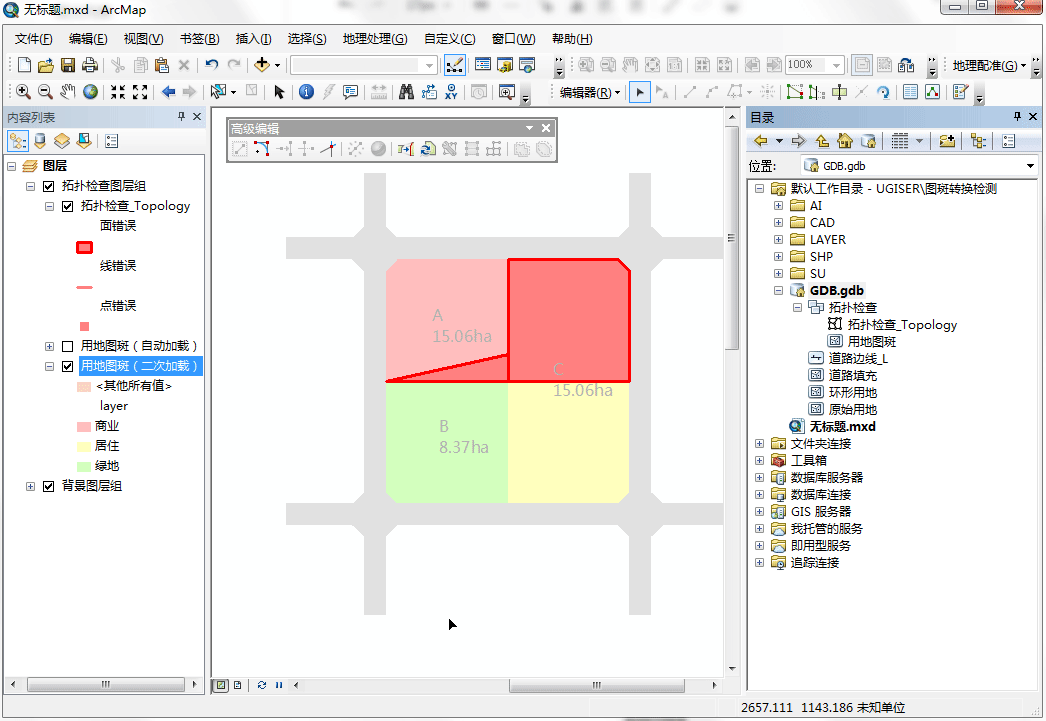Viewport: 1046px width, 721px height.
Task: Open the attribute table icon on Editor toolbar
Action: pyautogui.click(x=911, y=92)
